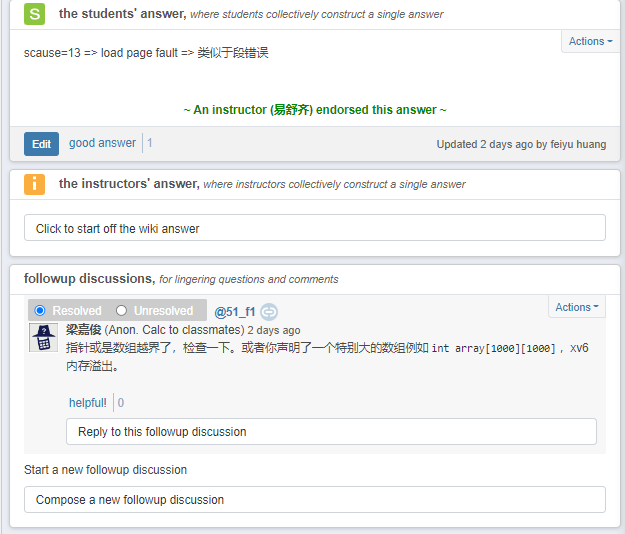Select the Unresolved radio button
Screen dimensions: 625x534
122,311
